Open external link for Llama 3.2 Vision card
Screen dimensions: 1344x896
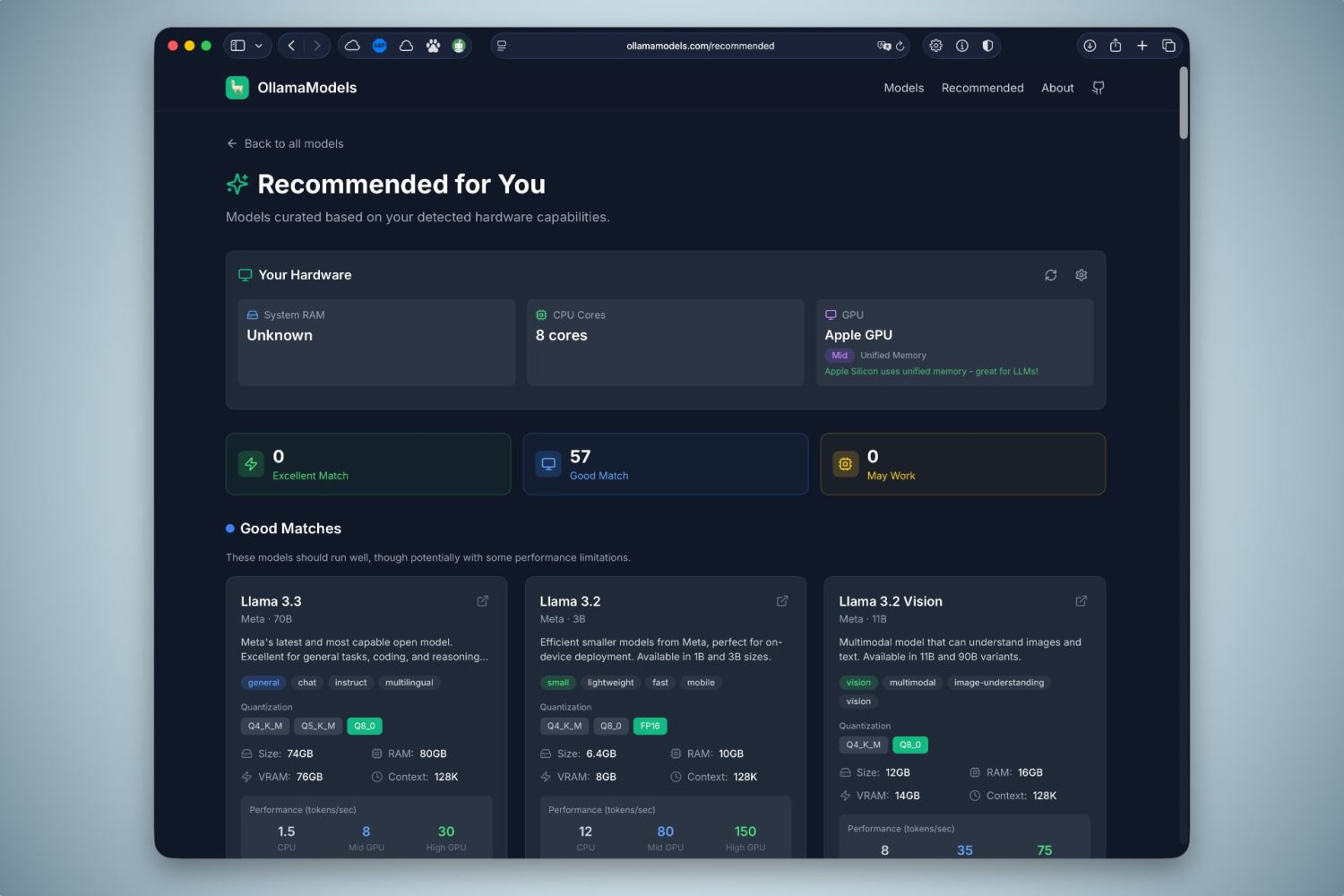pyautogui.click(x=1081, y=601)
